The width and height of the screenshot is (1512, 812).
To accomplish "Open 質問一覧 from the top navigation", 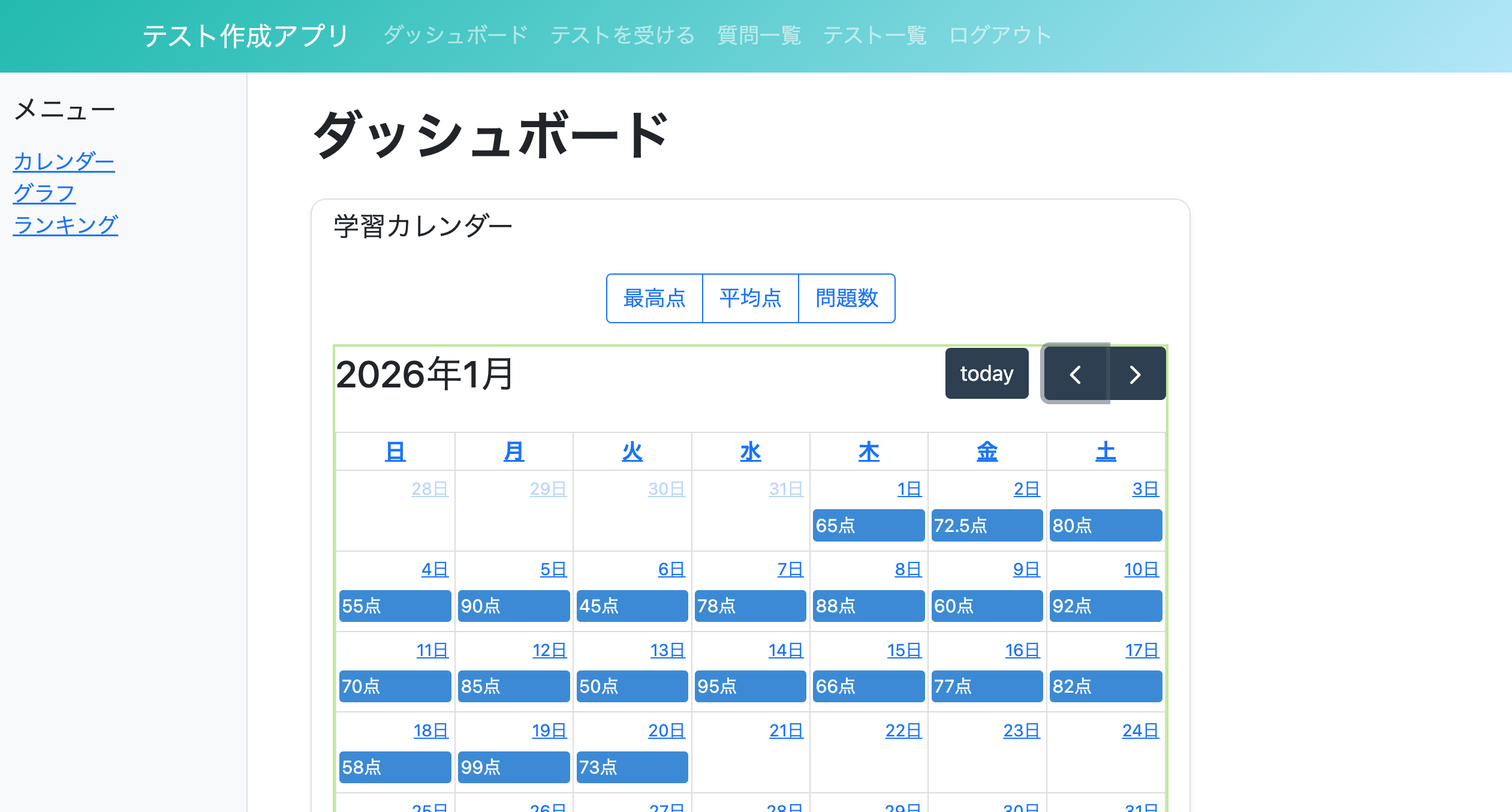I will click(759, 35).
